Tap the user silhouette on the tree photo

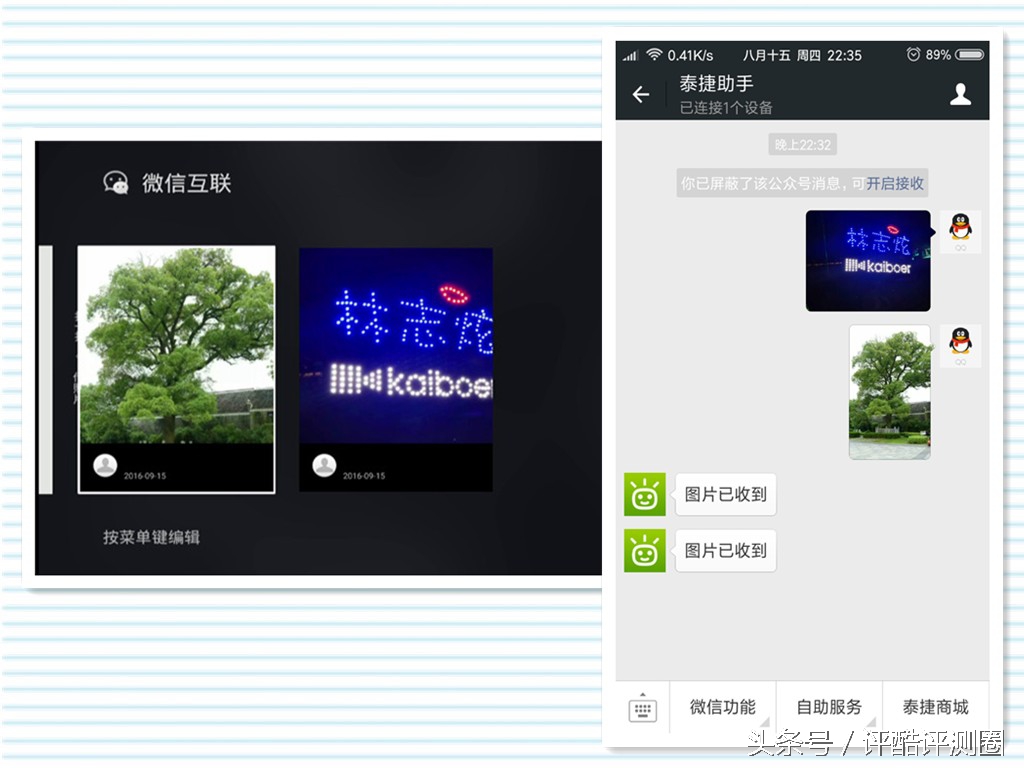pos(107,465)
